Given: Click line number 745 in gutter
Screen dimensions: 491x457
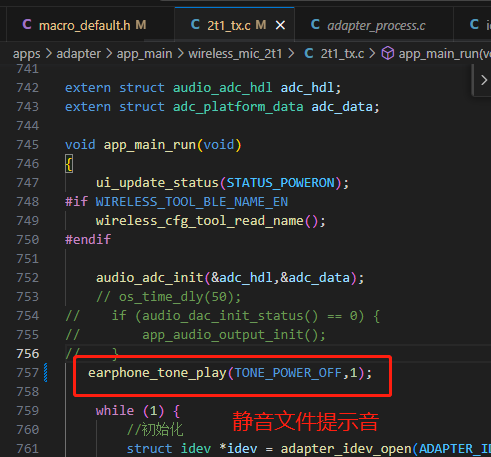Looking at the screenshot, I should point(28,145).
